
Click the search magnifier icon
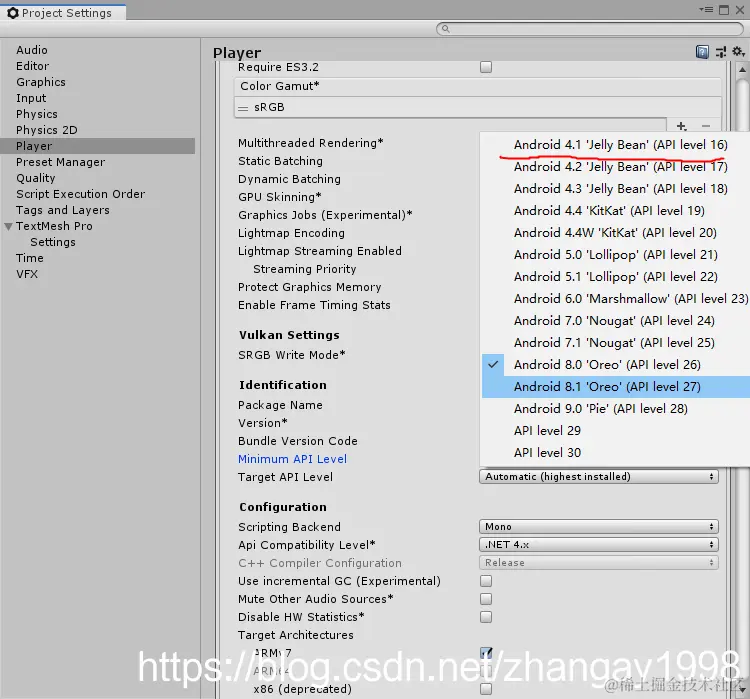point(445,29)
